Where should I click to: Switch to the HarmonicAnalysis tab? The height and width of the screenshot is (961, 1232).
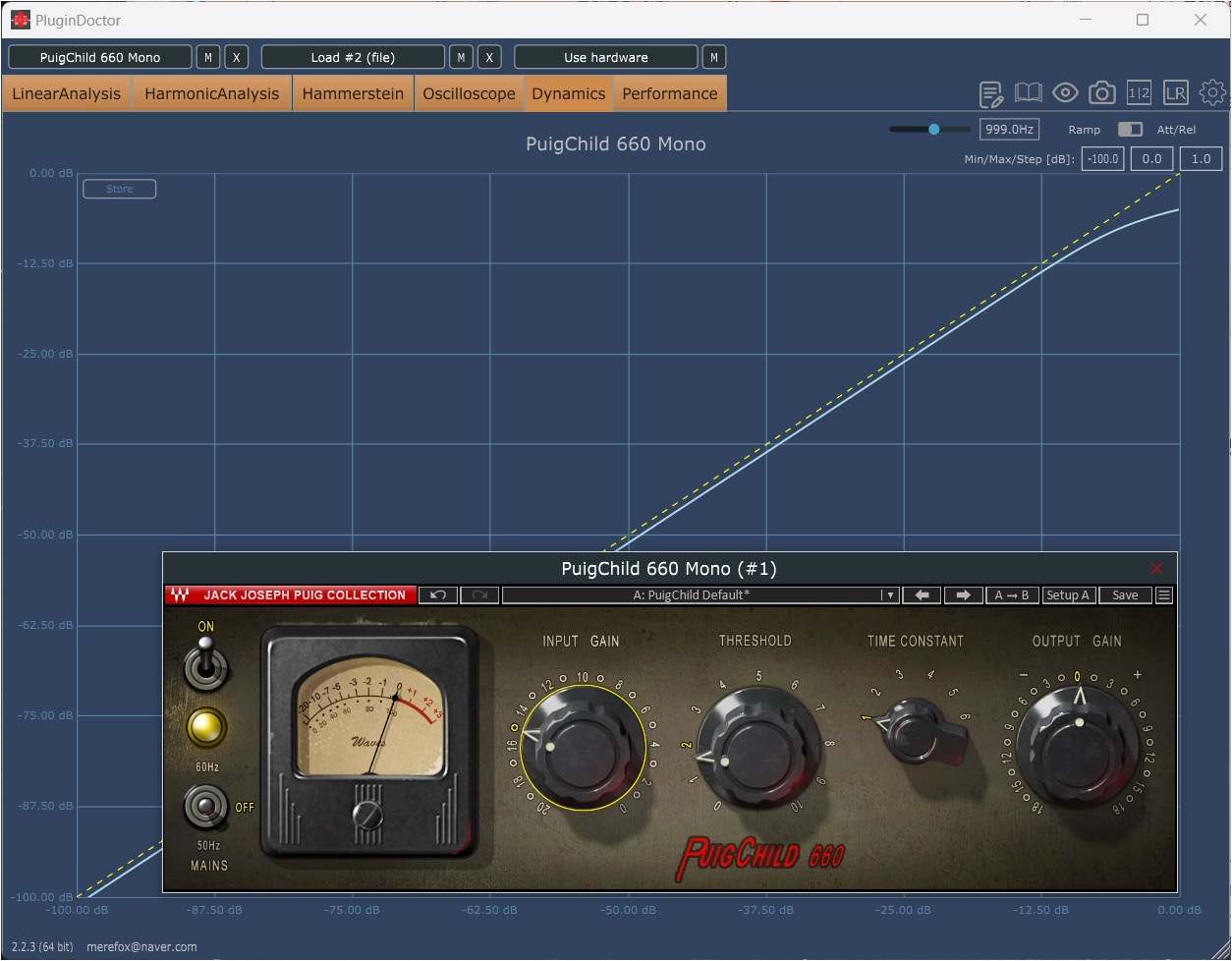pos(211,94)
